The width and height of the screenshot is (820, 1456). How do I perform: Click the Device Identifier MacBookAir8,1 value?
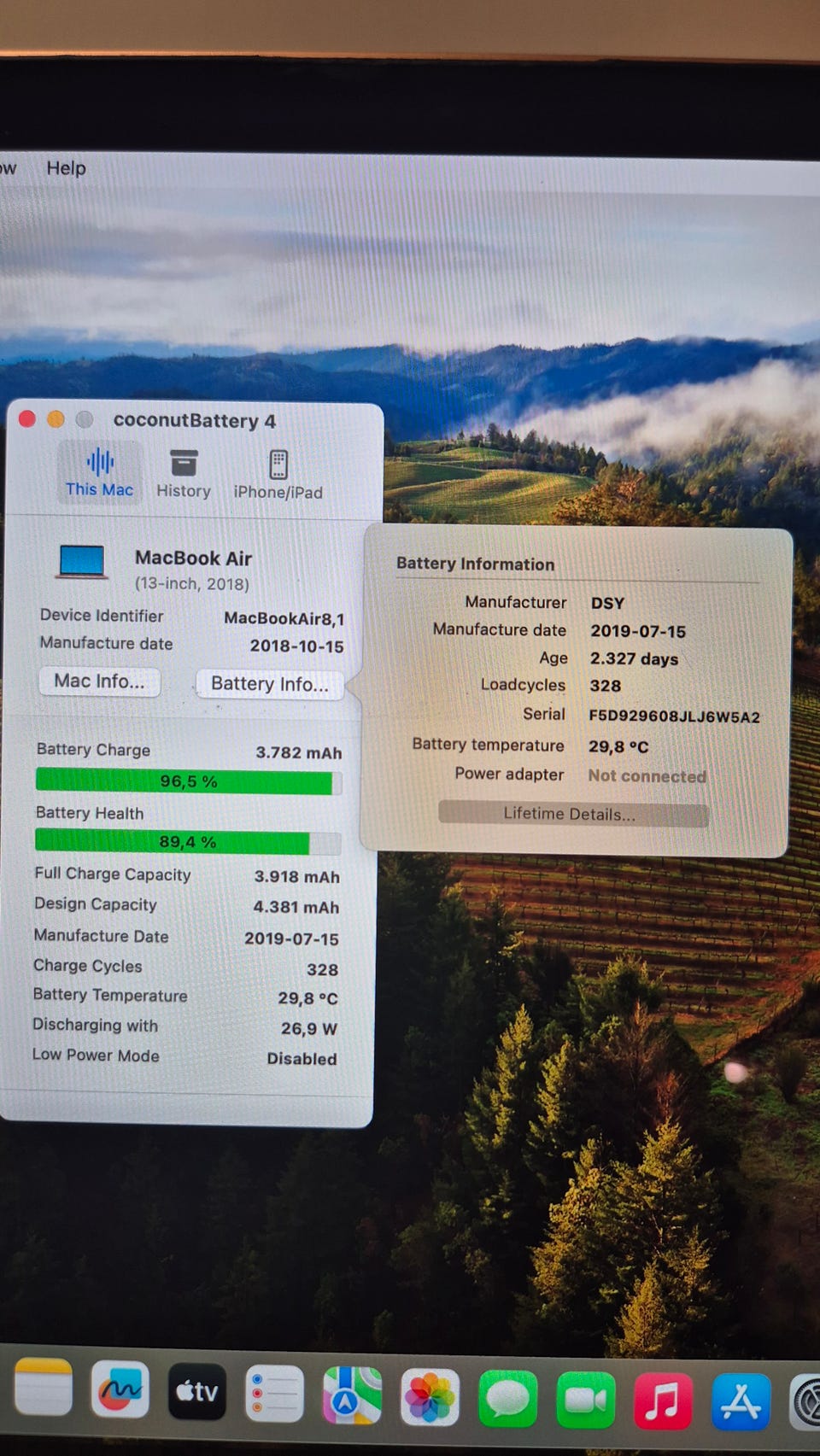coord(284,618)
